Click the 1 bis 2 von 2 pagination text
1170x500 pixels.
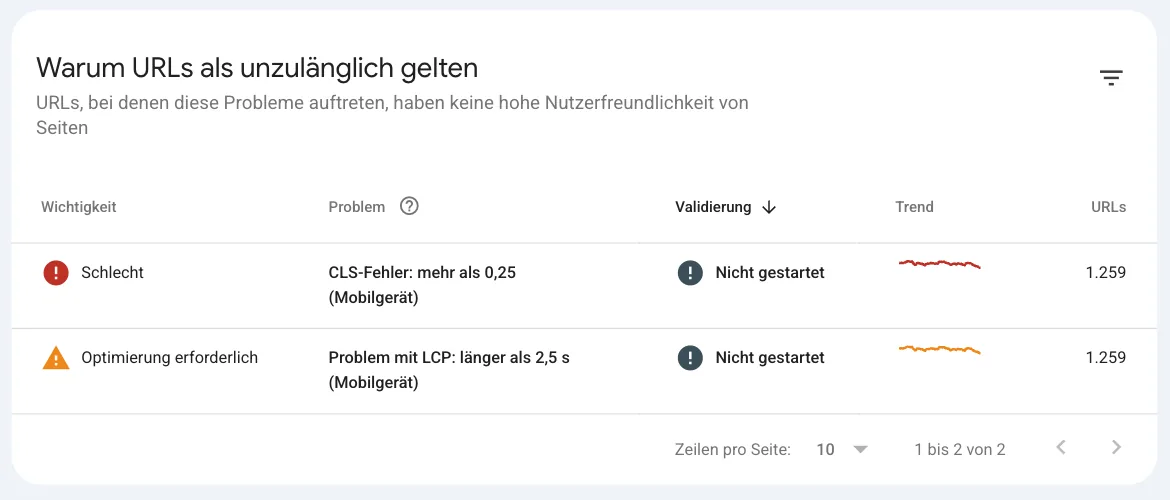coord(960,449)
